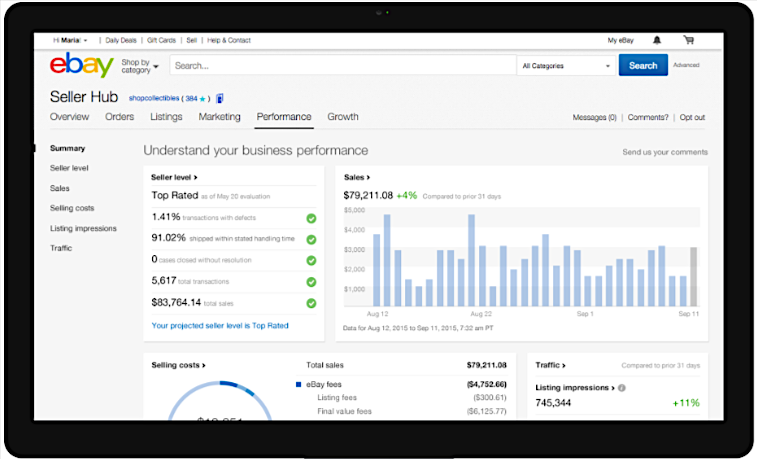757x459 pixels.
Task: Select Sales in the left sidebar
Action: tap(59, 188)
